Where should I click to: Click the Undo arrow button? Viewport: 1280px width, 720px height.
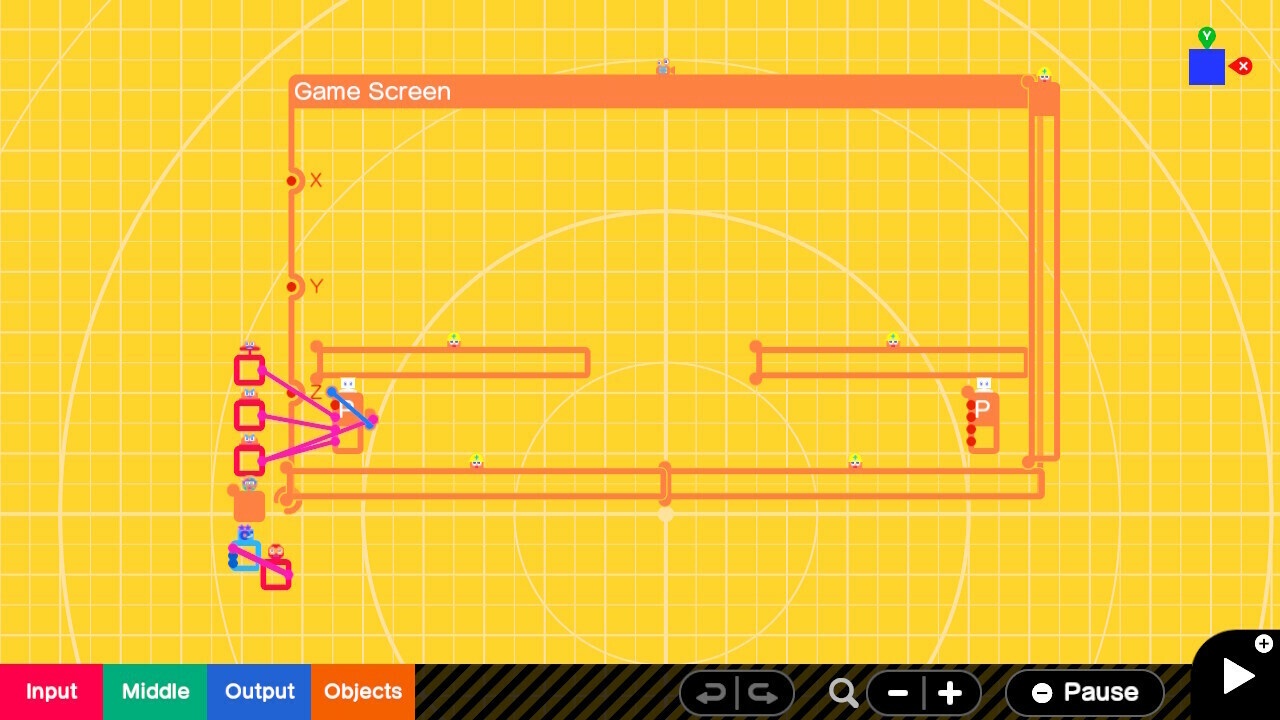pos(710,693)
